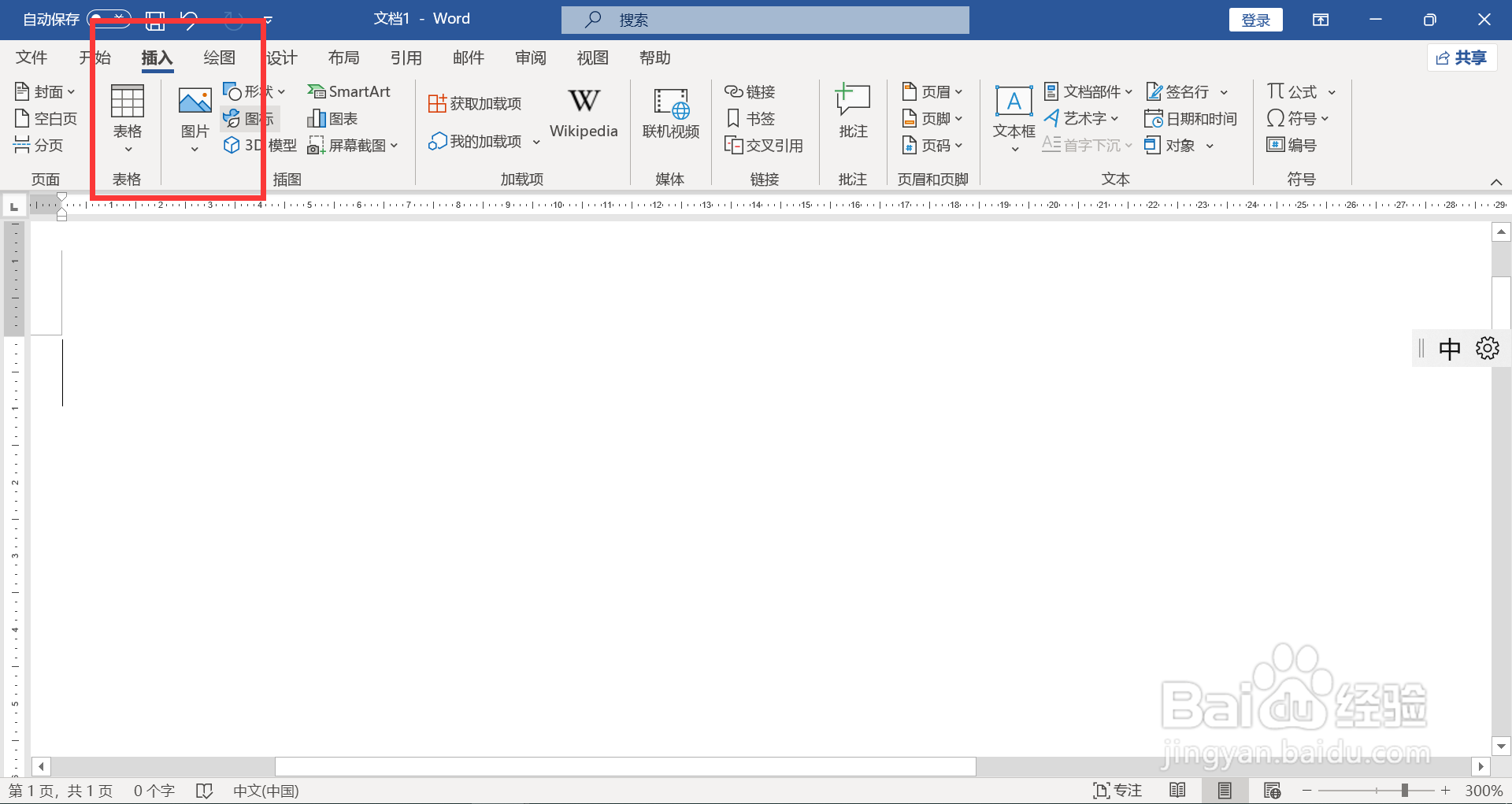Click the 图标 icons button

click(x=249, y=119)
